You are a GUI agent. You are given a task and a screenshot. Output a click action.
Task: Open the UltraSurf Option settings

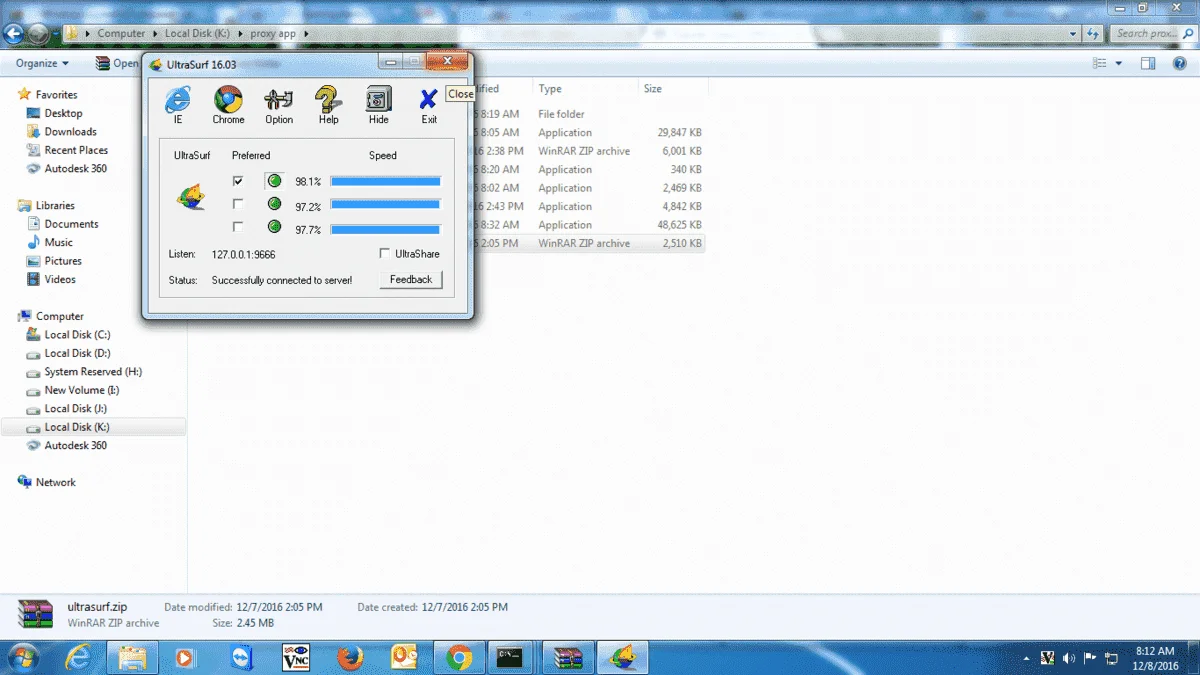coord(279,104)
